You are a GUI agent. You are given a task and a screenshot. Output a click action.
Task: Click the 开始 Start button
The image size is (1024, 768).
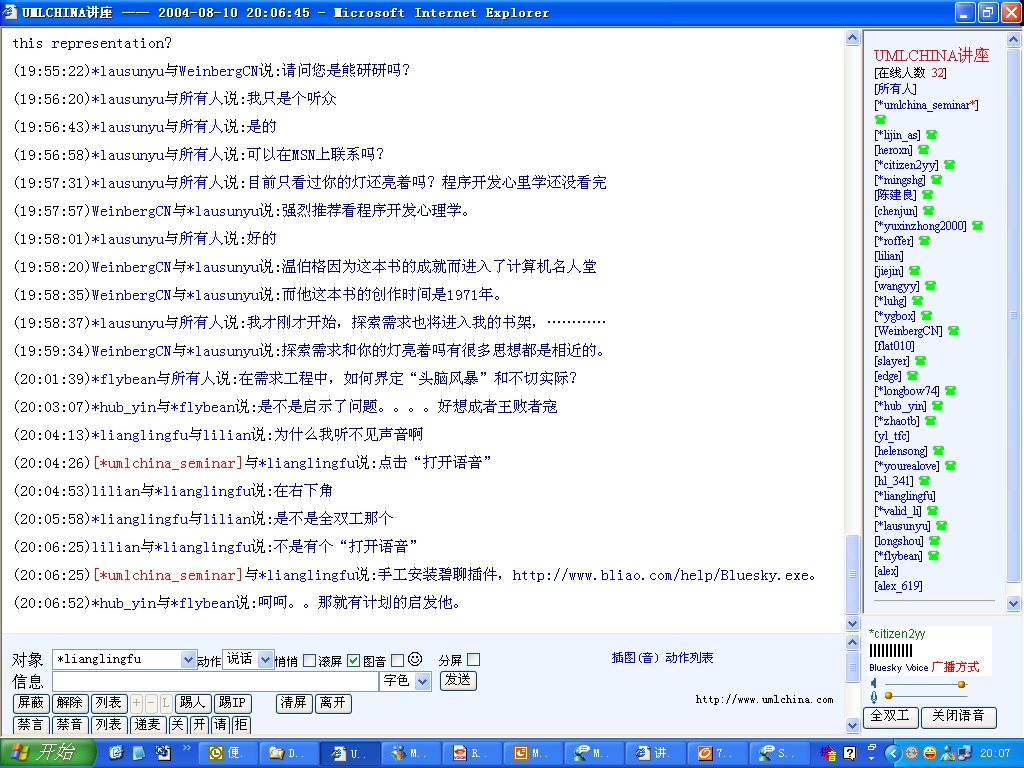tap(47, 753)
